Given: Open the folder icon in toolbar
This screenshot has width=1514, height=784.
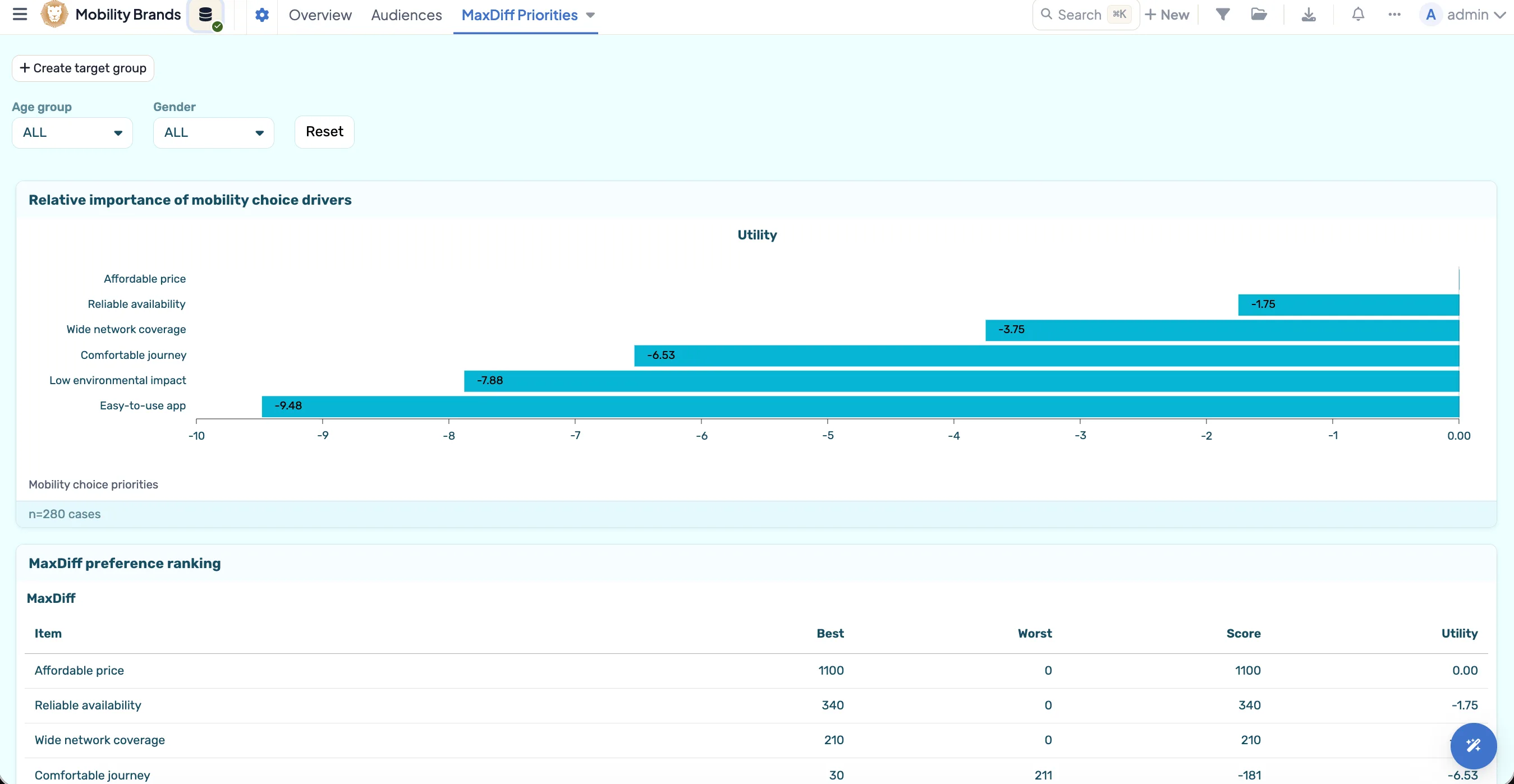Looking at the screenshot, I should [1258, 15].
